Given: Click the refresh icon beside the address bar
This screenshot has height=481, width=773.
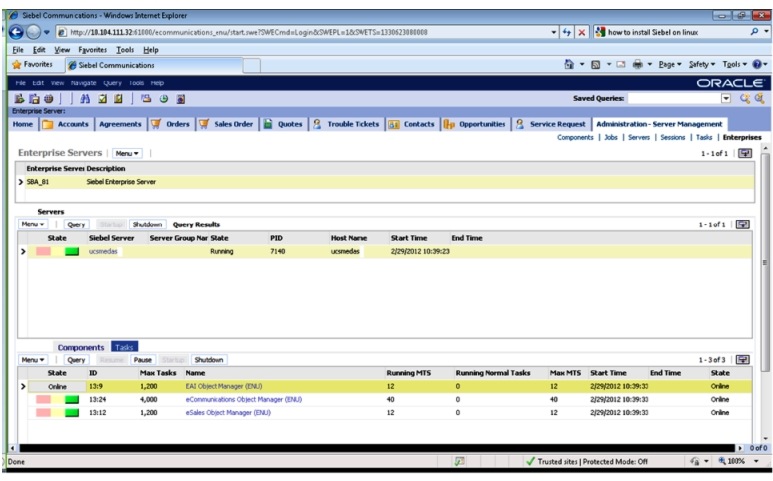Looking at the screenshot, I should pos(566,32).
